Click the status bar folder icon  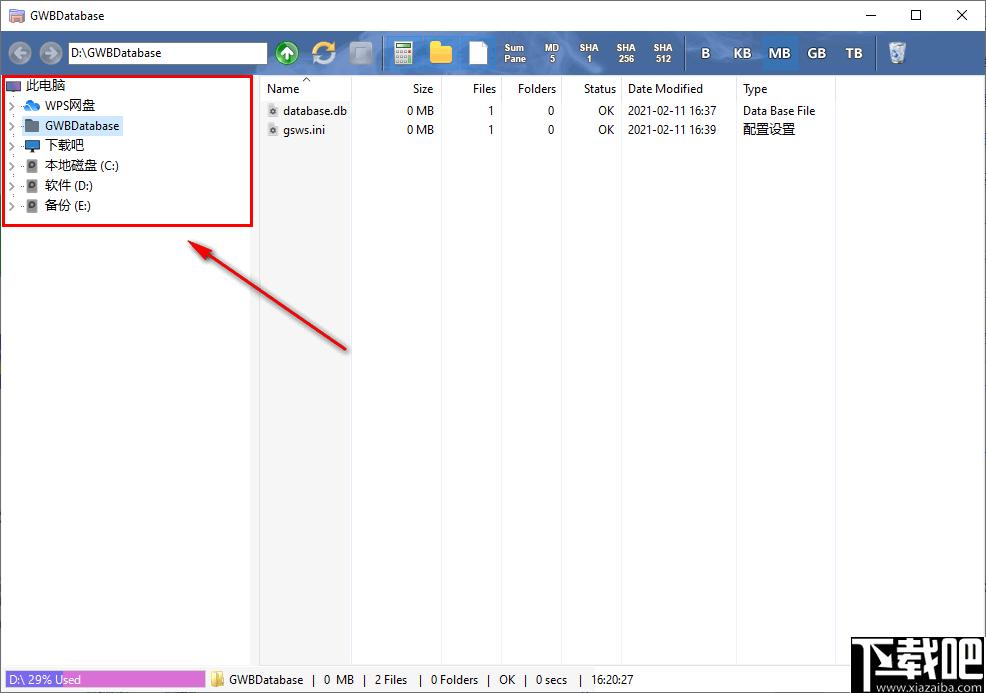point(218,679)
